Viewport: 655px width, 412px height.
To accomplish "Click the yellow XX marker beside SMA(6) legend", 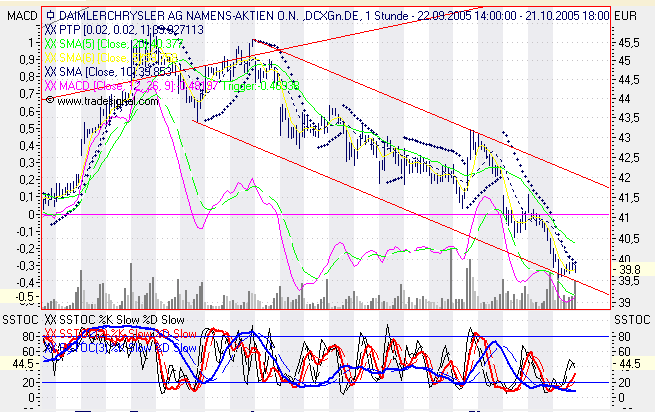I will [51, 58].
